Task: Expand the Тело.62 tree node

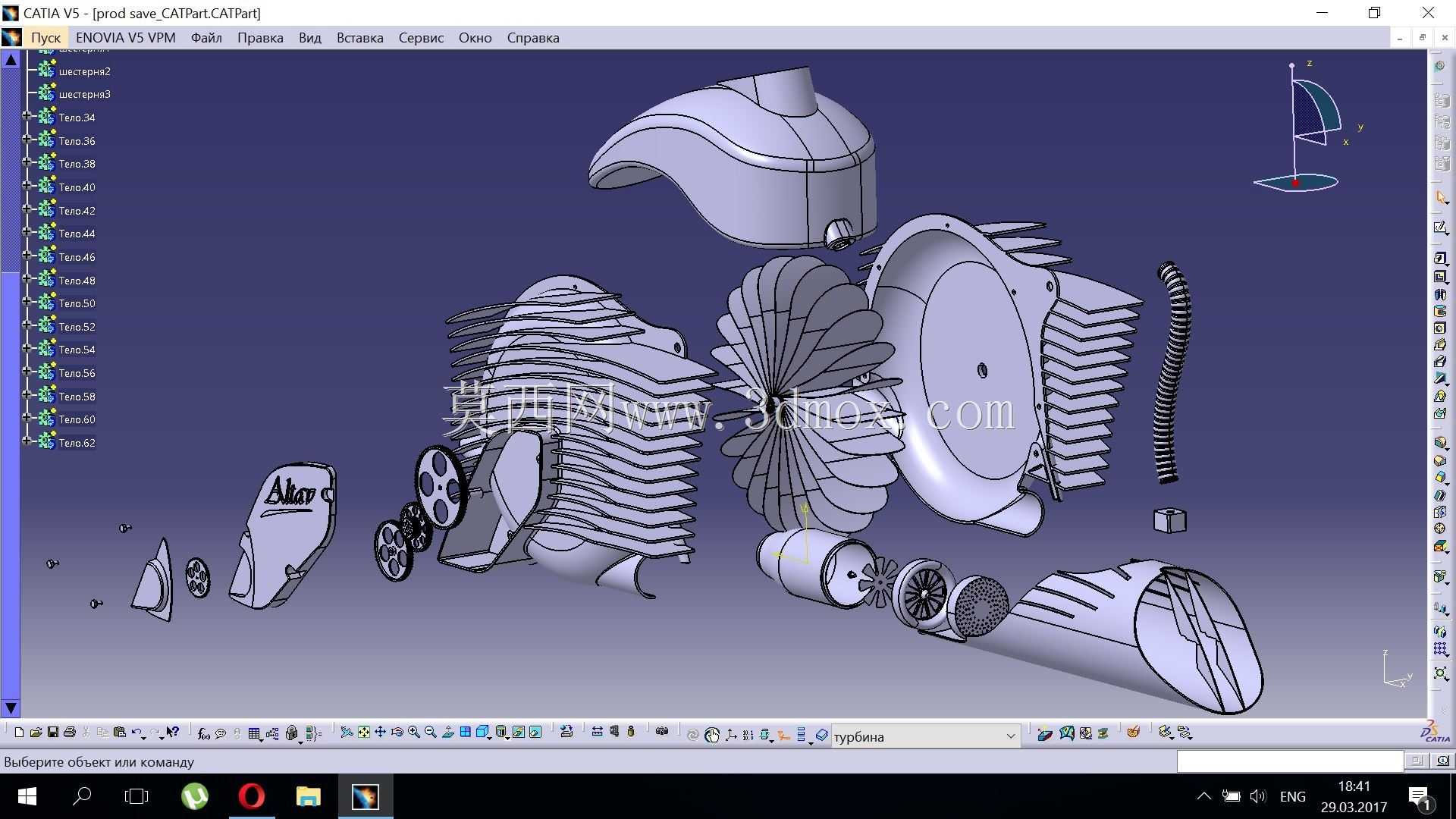Action: coord(27,442)
